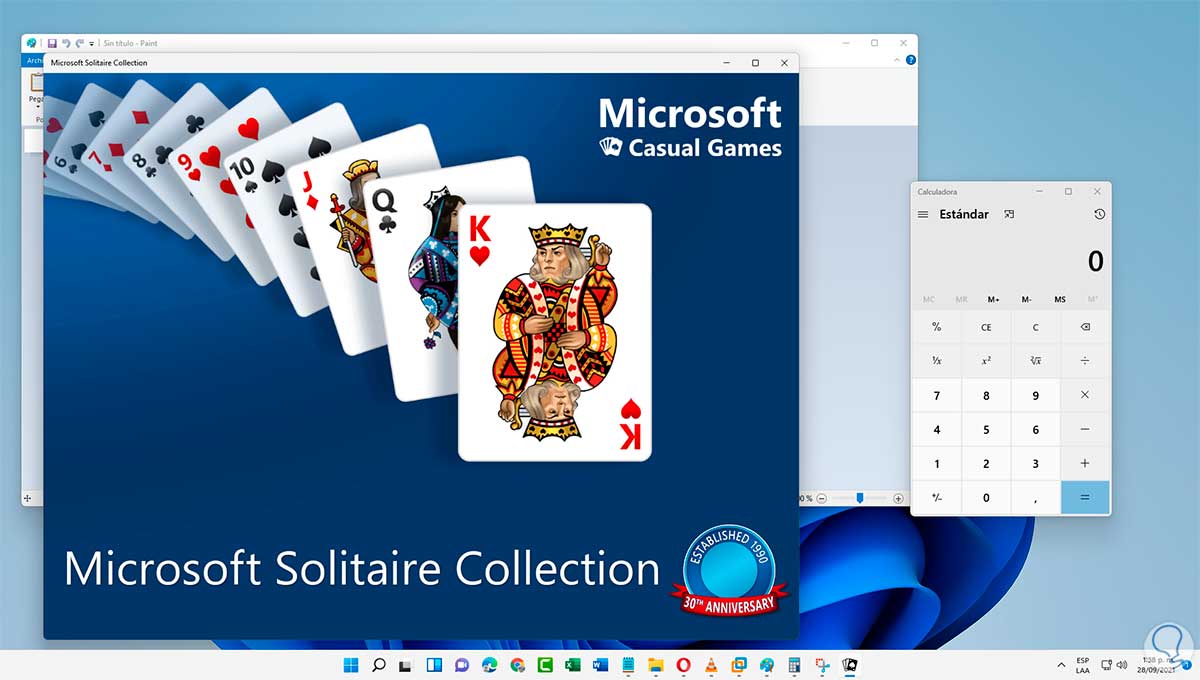Click the Estándar mode title in Calculator
1200x680 pixels.
[964, 214]
